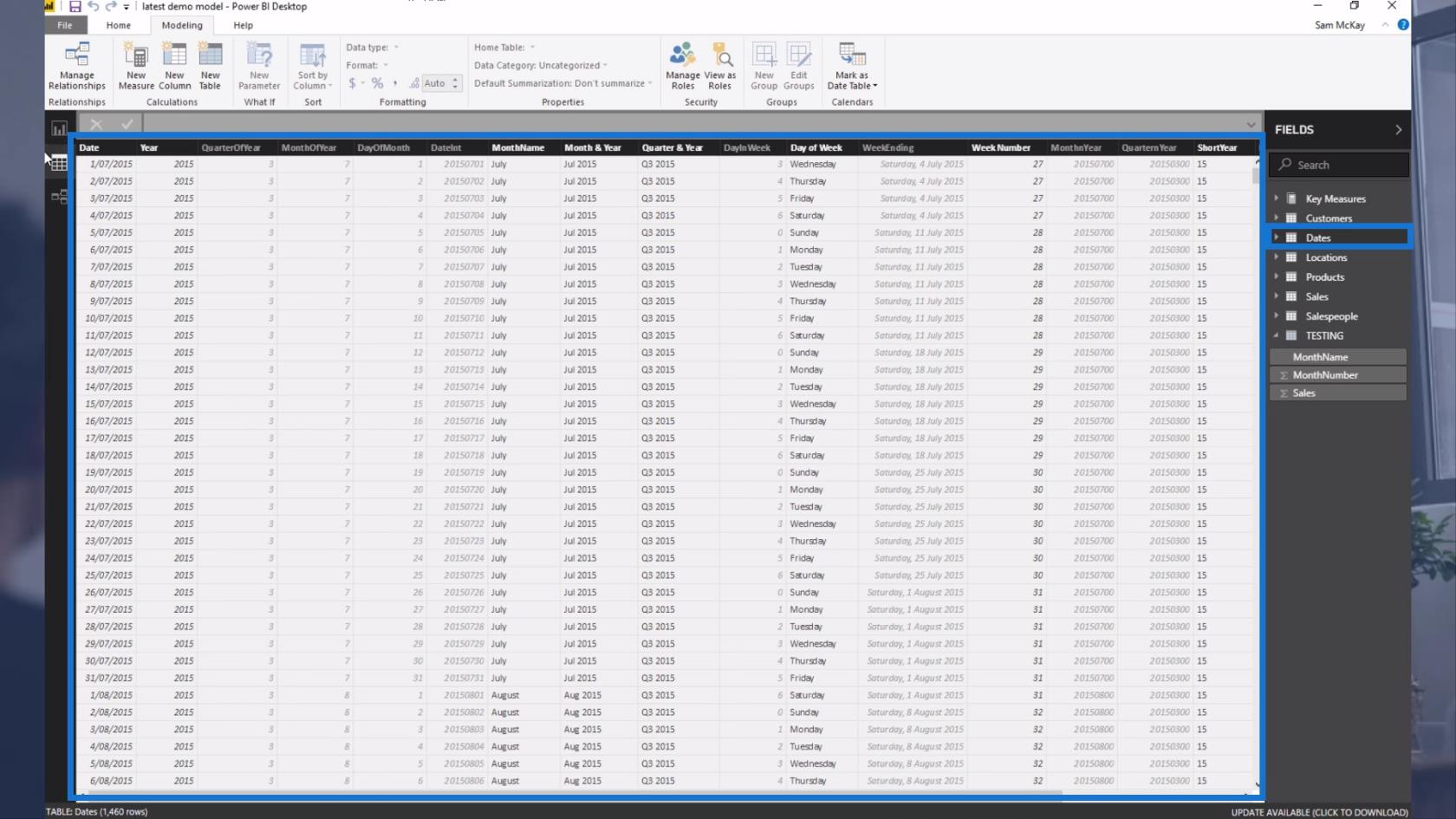Expand the Locations table
Viewport: 1456px width, 819px height.
[1276, 257]
